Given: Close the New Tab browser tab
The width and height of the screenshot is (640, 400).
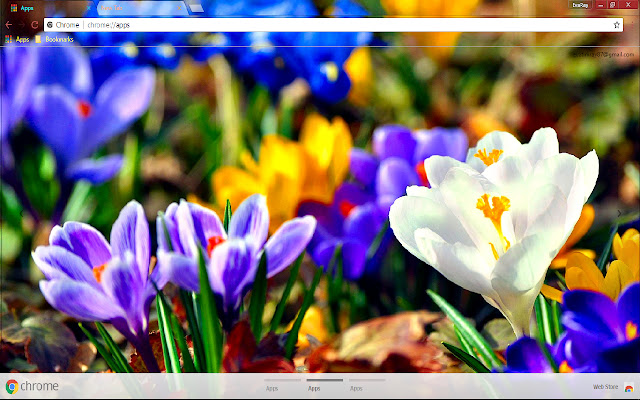Looking at the screenshot, I should 179,8.
